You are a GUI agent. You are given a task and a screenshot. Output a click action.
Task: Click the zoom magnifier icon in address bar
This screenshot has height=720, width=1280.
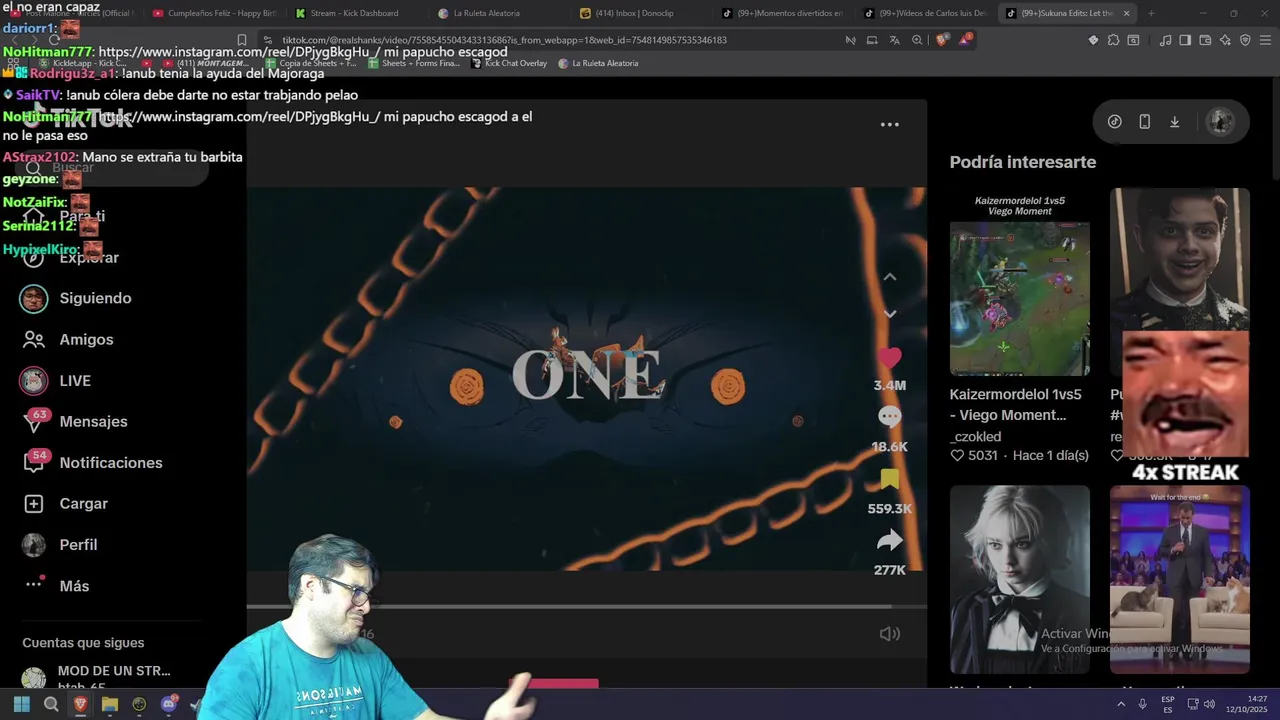(x=917, y=40)
